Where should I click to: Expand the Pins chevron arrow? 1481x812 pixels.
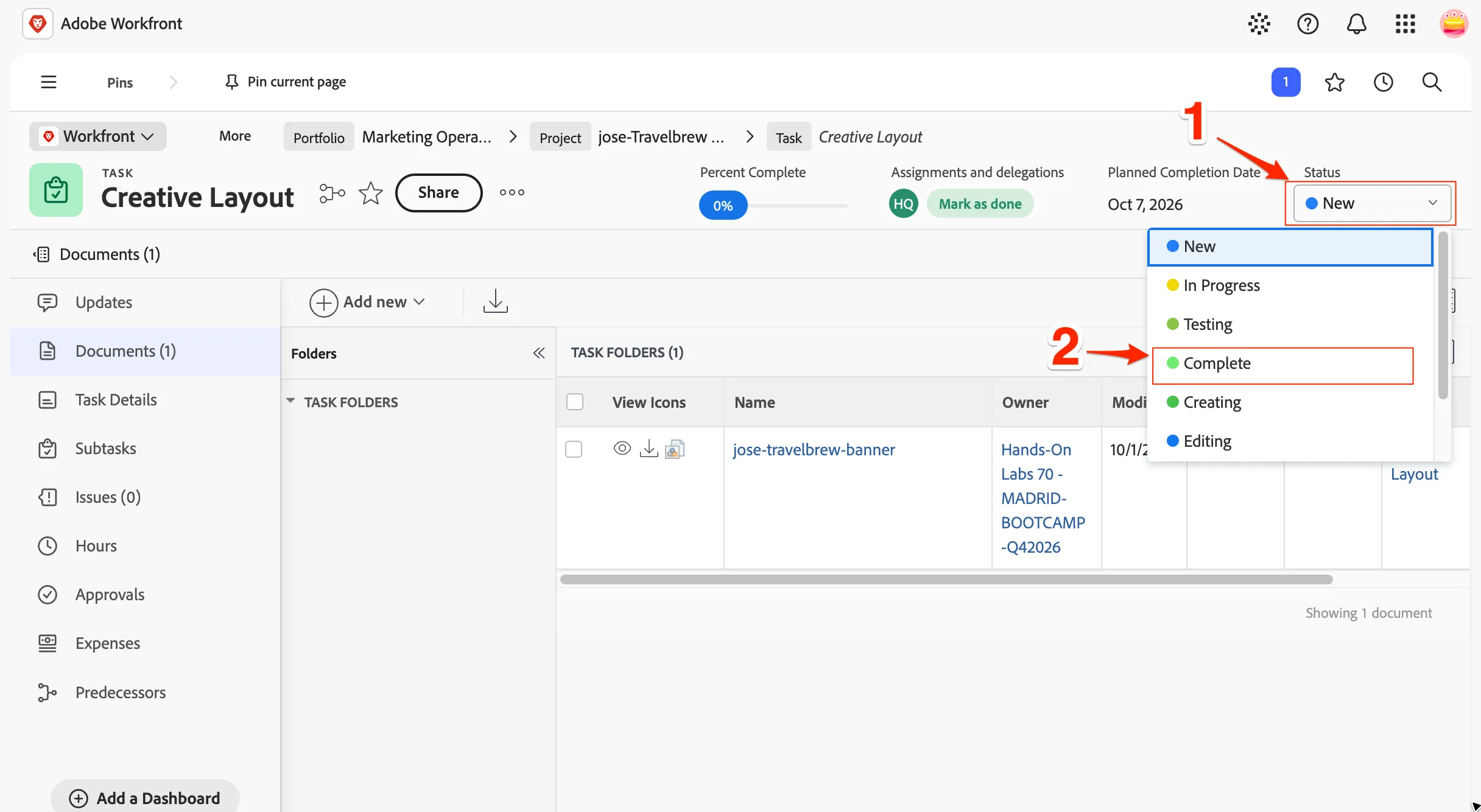[x=173, y=82]
